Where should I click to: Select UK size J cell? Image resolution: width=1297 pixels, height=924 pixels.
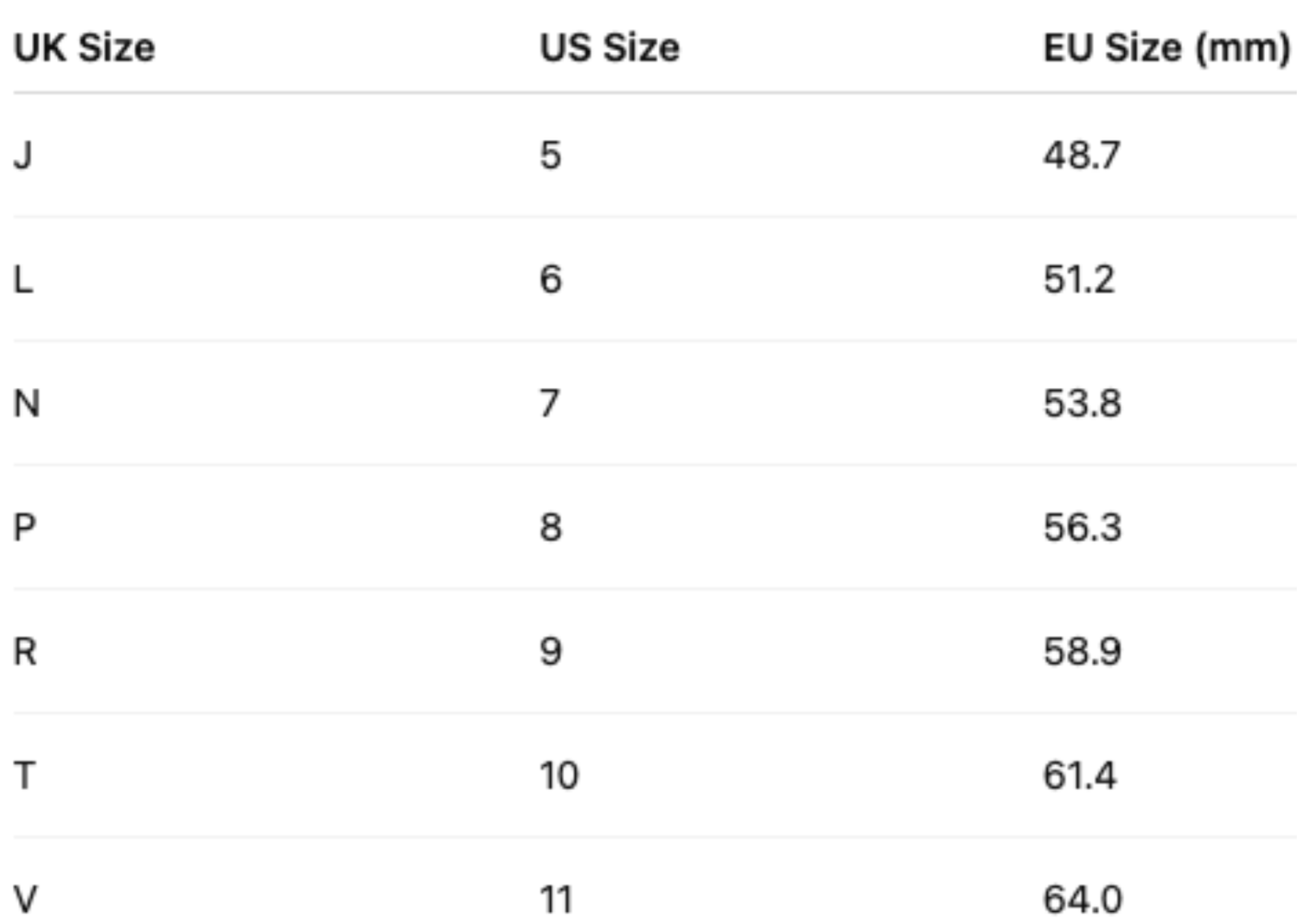(23, 156)
